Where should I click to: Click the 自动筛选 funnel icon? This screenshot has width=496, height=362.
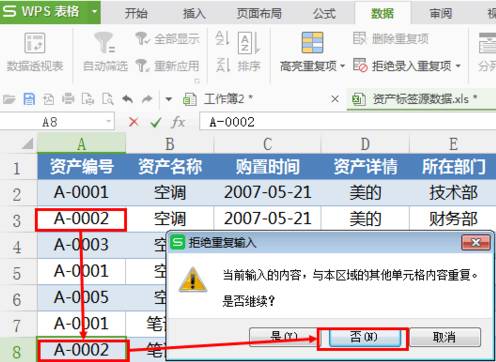(105, 43)
